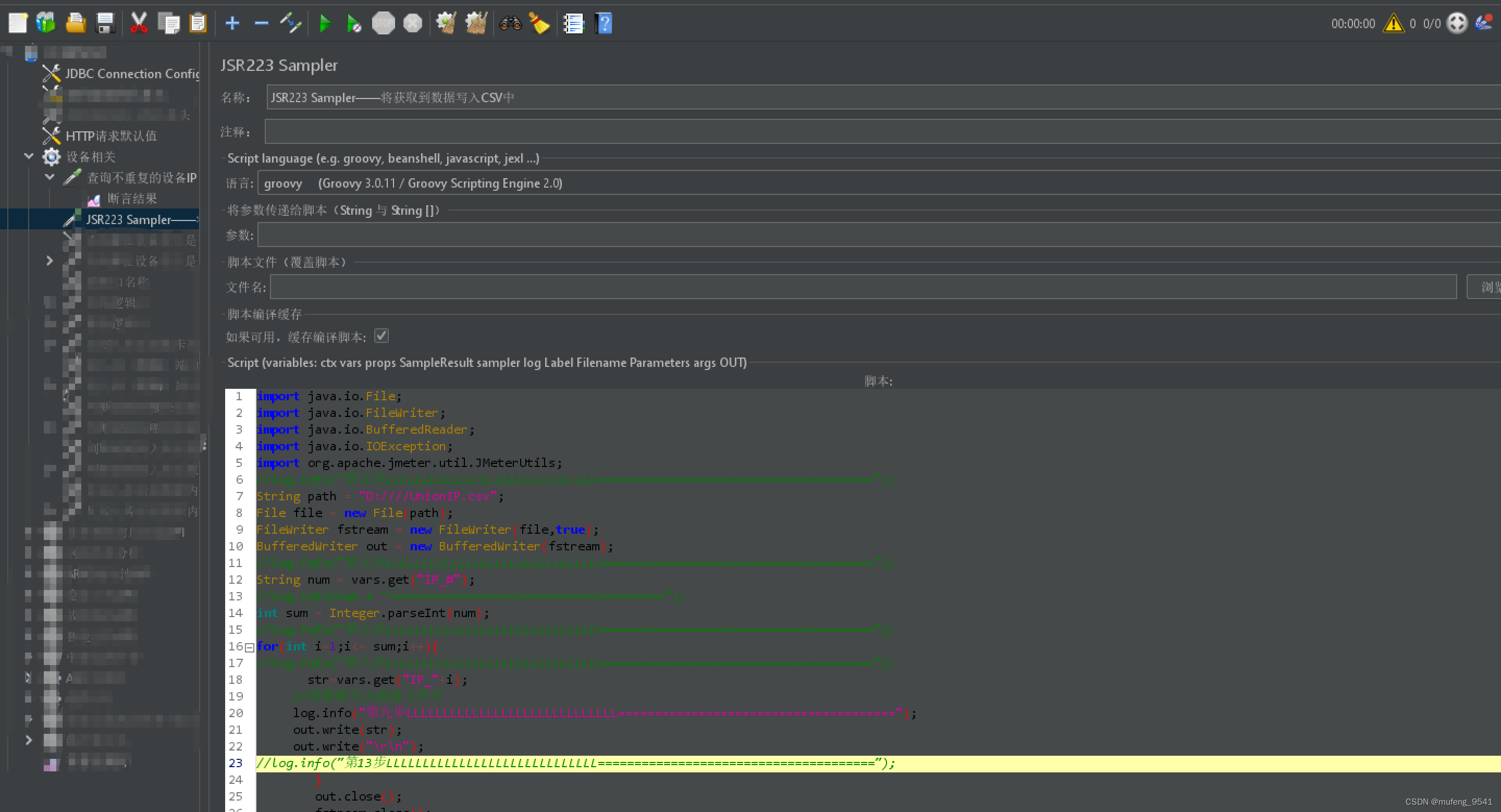Click line 12 vars.get statement
Image resolution: width=1501 pixels, height=812 pixels.
click(365, 580)
